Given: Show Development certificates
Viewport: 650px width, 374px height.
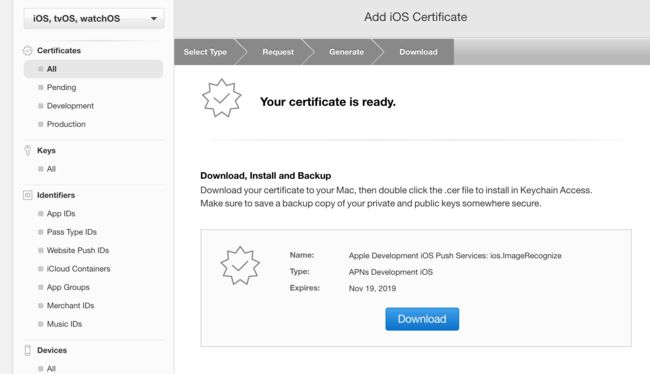Looking at the screenshot, I should (x=70, y=106).
